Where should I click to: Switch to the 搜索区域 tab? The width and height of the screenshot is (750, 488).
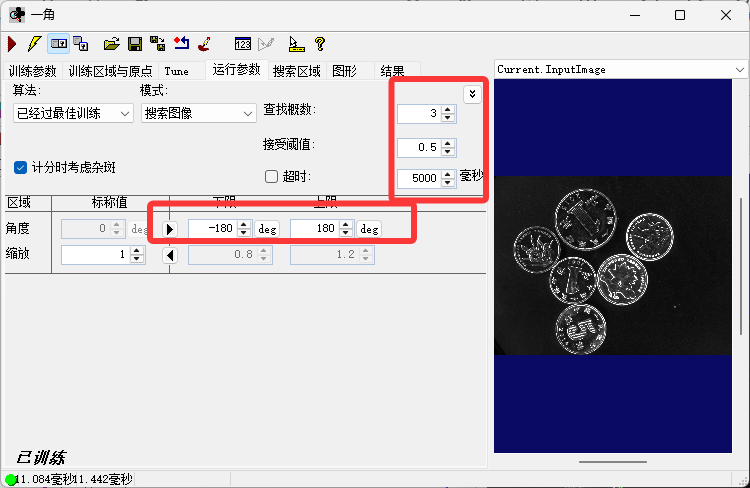pyautogui.click(x=297, y=71)
